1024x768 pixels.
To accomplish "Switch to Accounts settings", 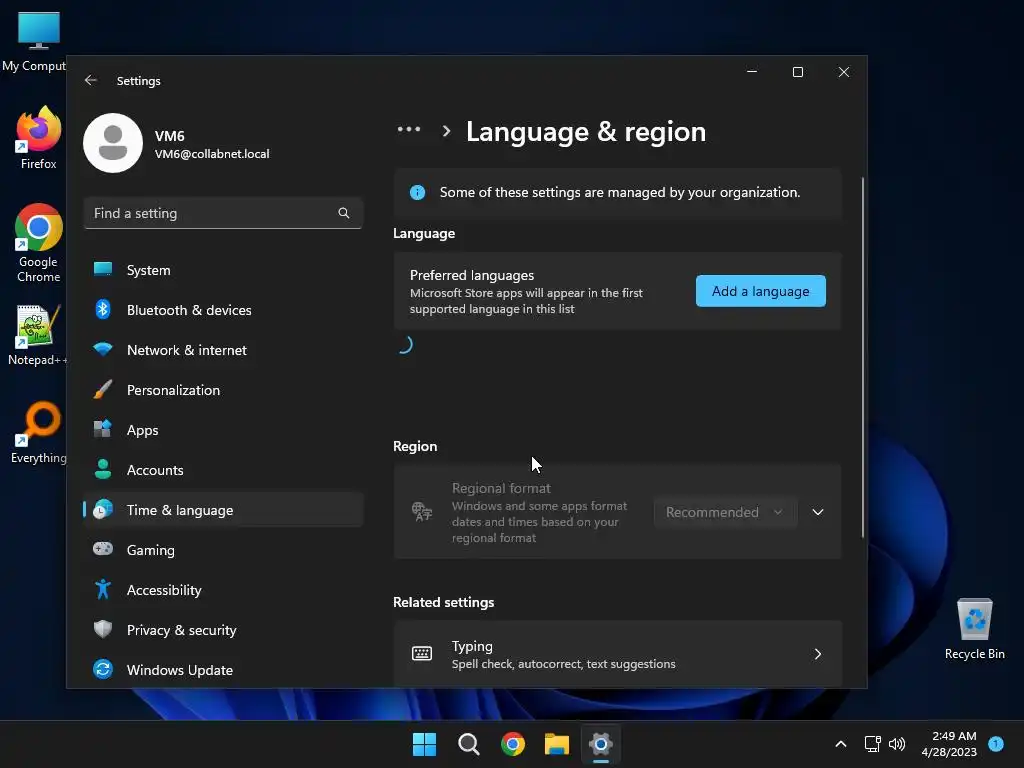I will coord(223,470).
